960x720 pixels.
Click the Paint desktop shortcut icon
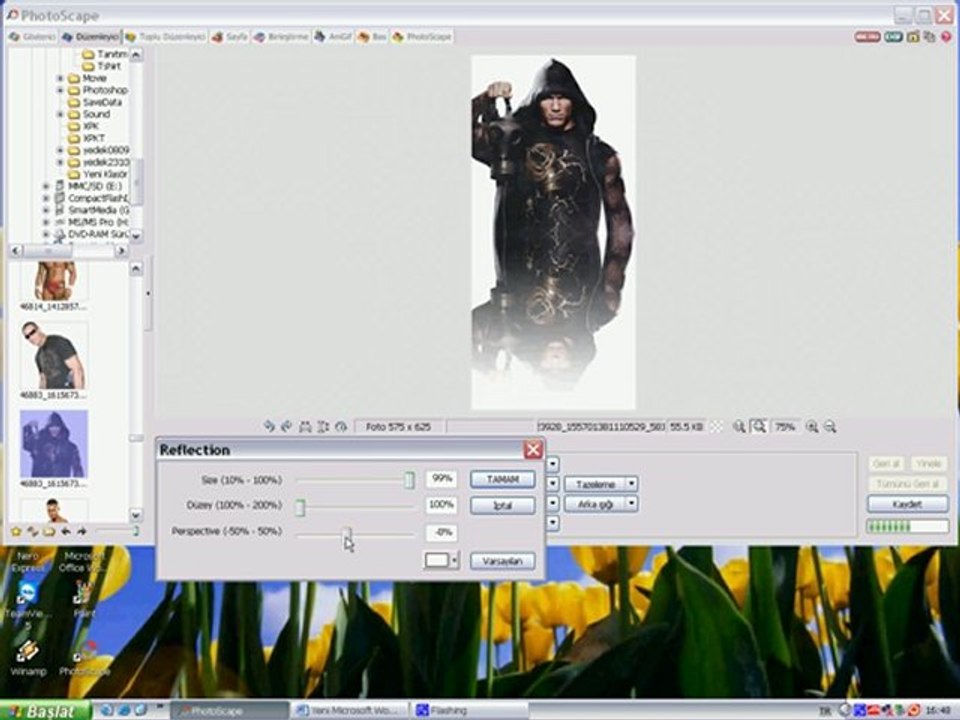click(84, 596)
